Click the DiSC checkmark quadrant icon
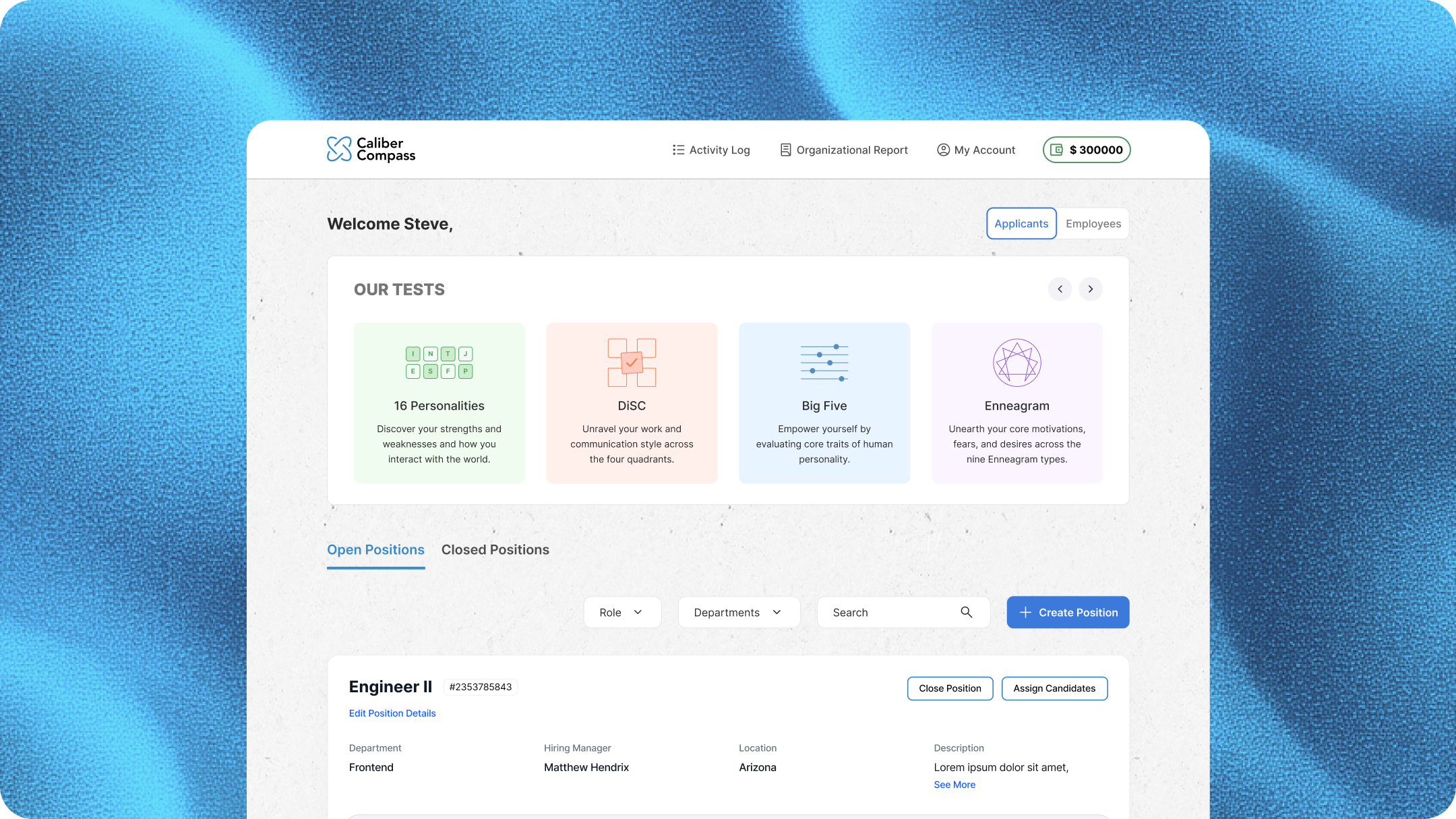Screen dimensions: 1456x819 [x=632, y=363]
